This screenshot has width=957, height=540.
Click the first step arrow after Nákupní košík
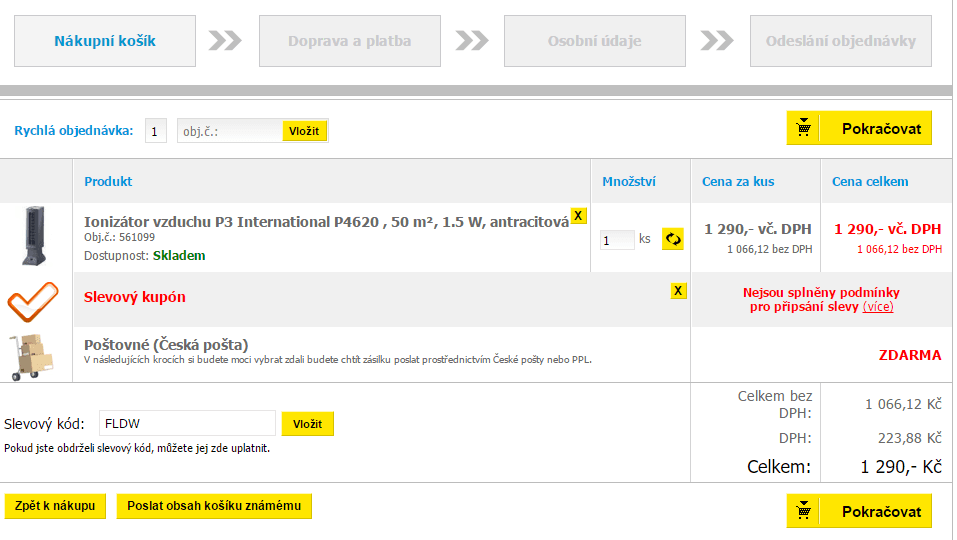pyautogui.click(x=225, y=41)
